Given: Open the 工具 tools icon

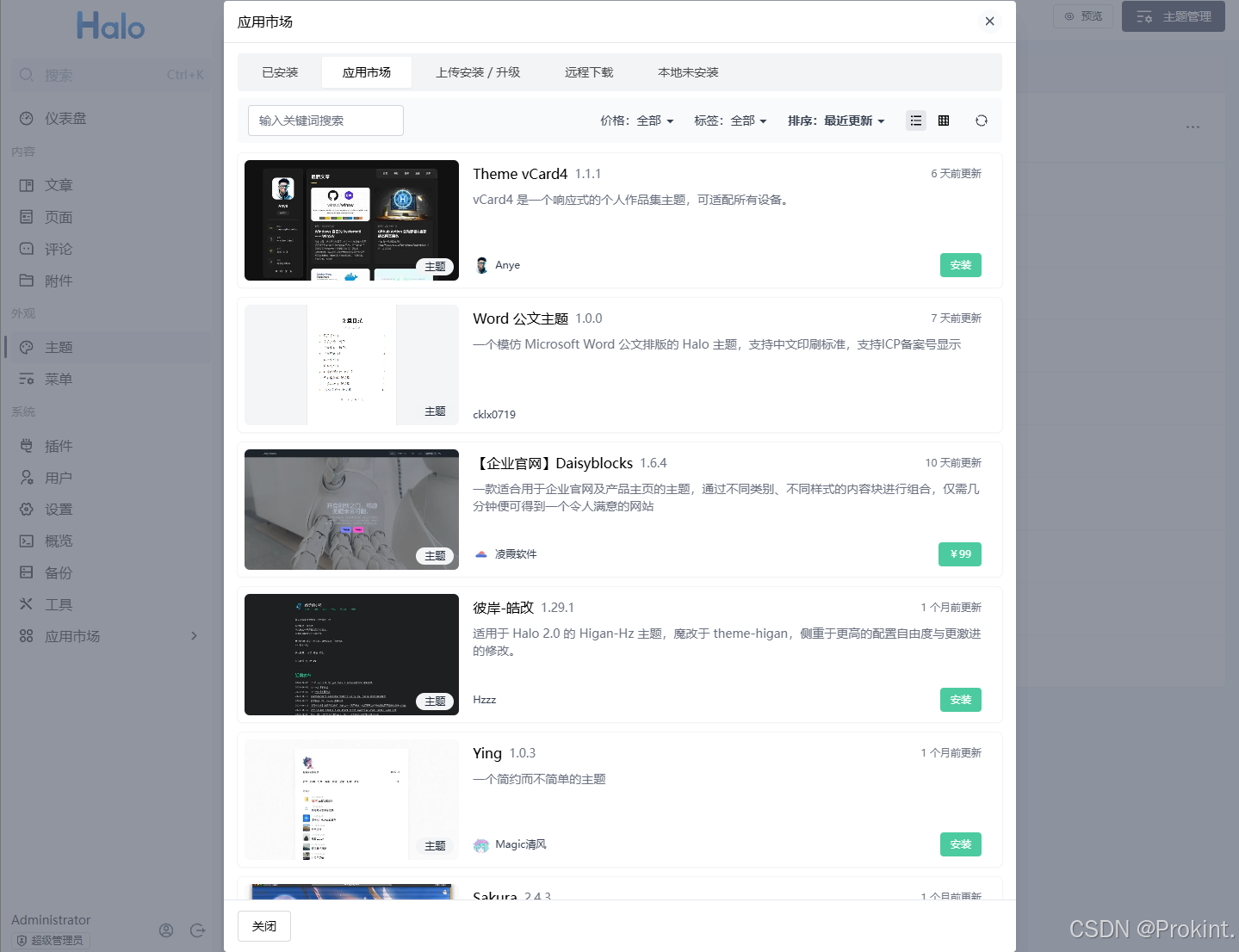Looking at the screenshot, I should (x=27, y=604).
